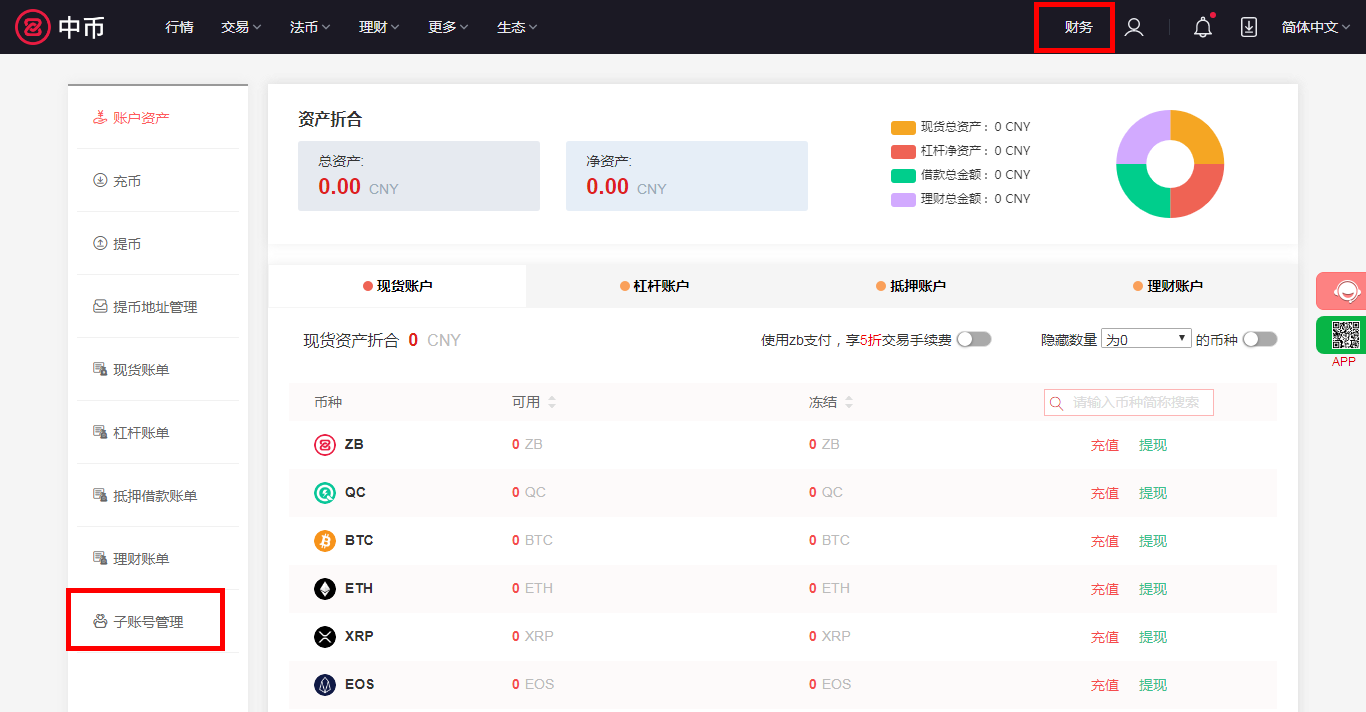The width and height of the screenshot is (1366, 712).
Task: Click the 总资产 0.00 CNY card
Action: click(419, 176)
